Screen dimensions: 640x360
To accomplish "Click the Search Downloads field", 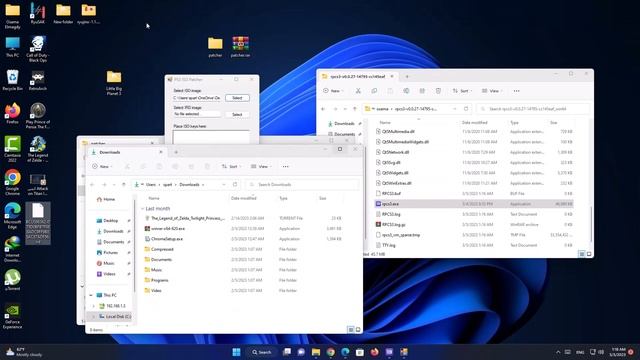I will point(302,184).
